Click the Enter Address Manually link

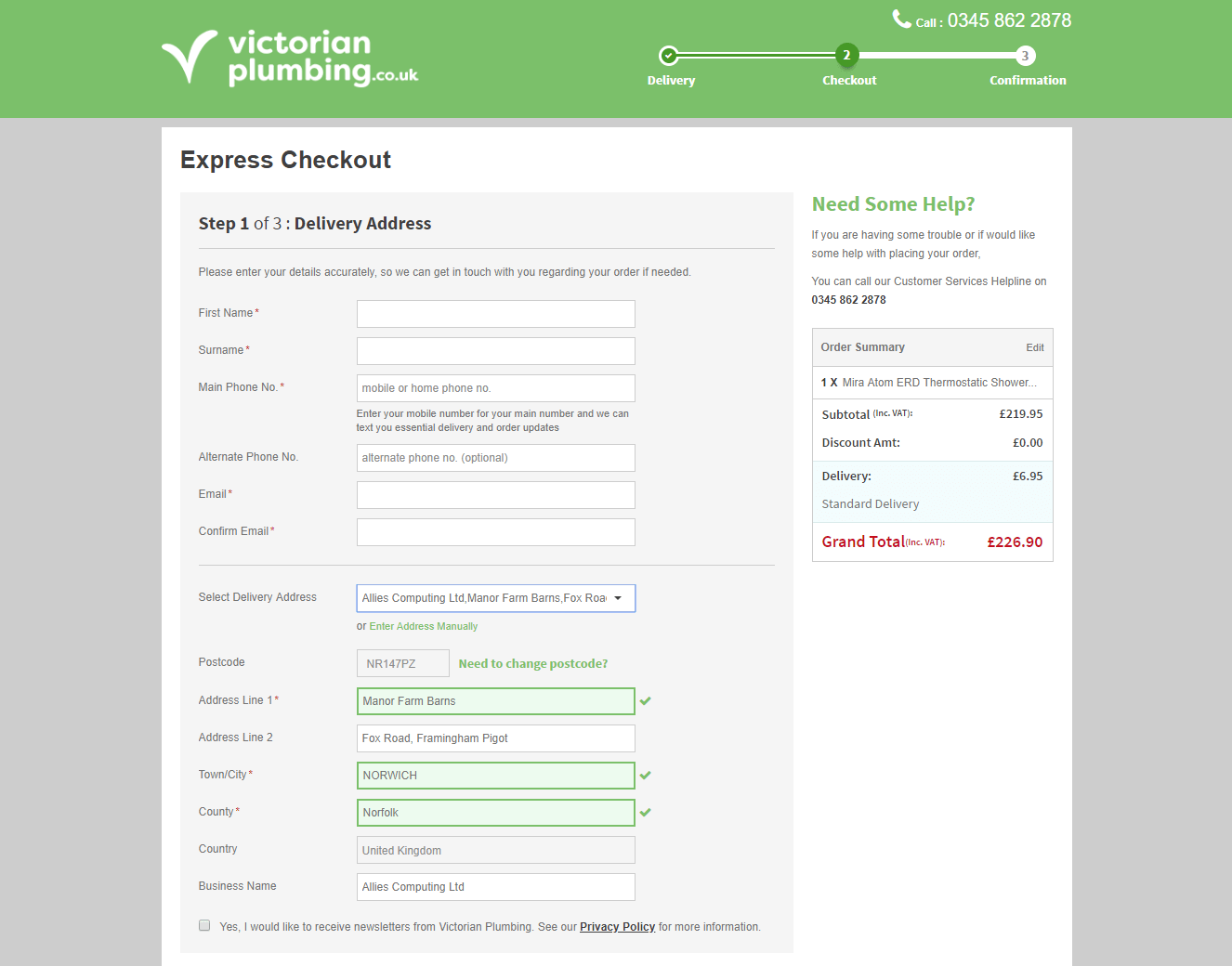click(423, 626)
